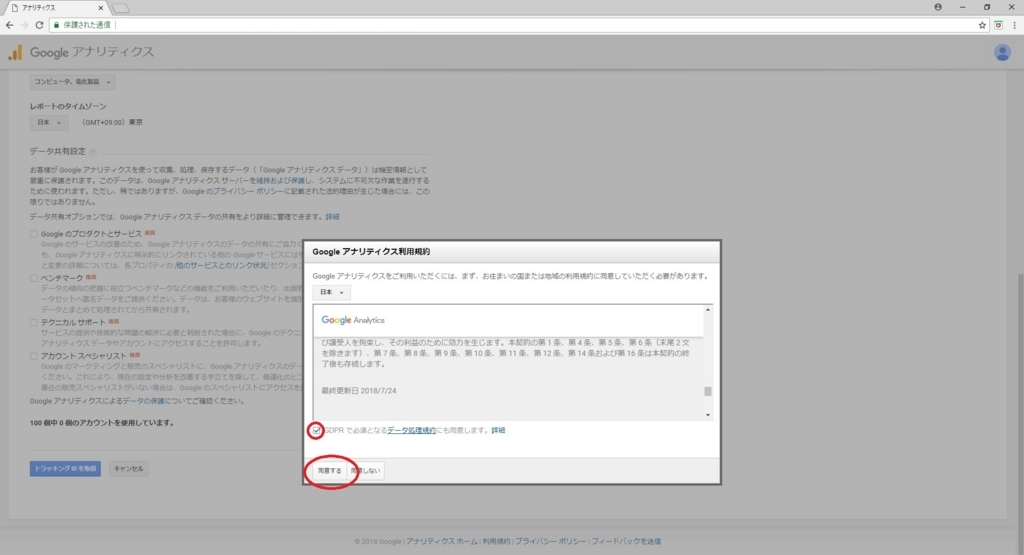Screen dimensions: 1024x555
Task: Click the キャンセル button
Action: click(129, 469)
